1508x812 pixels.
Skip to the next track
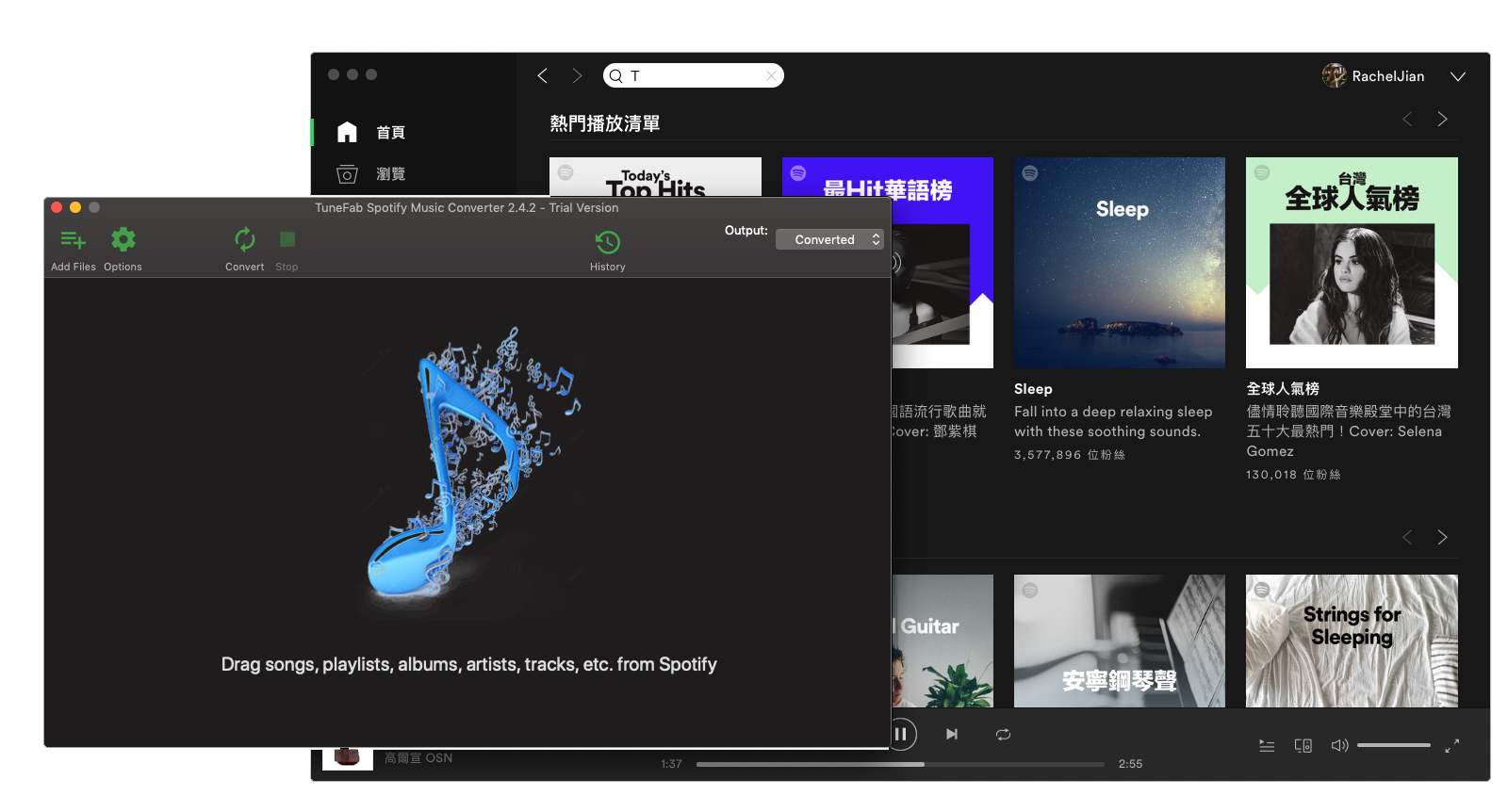coord(952,734)
